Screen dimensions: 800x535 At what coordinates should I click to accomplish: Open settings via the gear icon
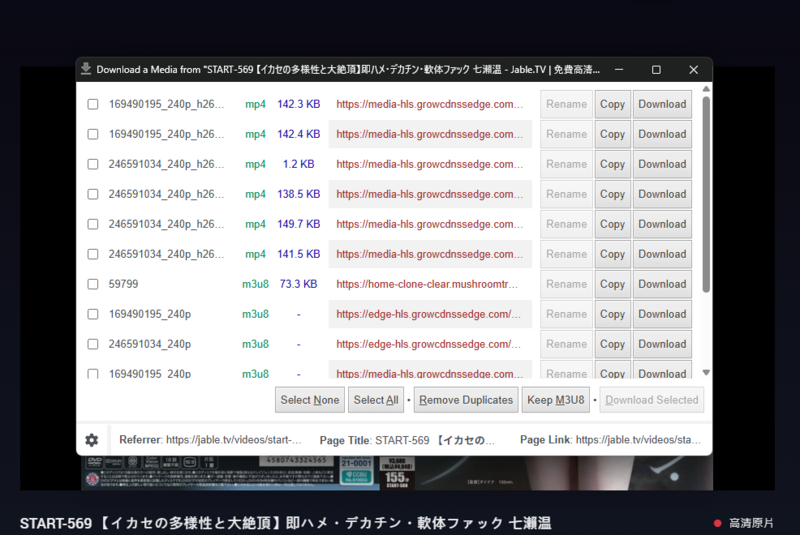tap(92, 440)
